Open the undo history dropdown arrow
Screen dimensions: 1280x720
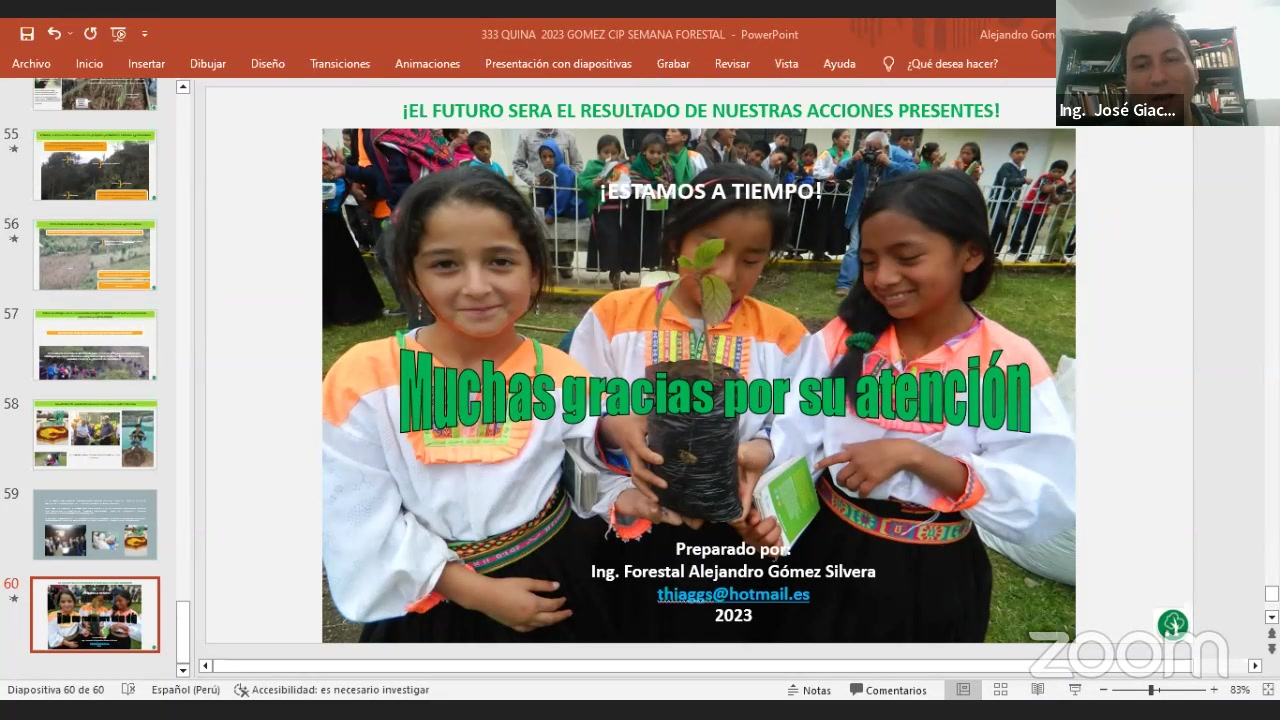(69, 34)
